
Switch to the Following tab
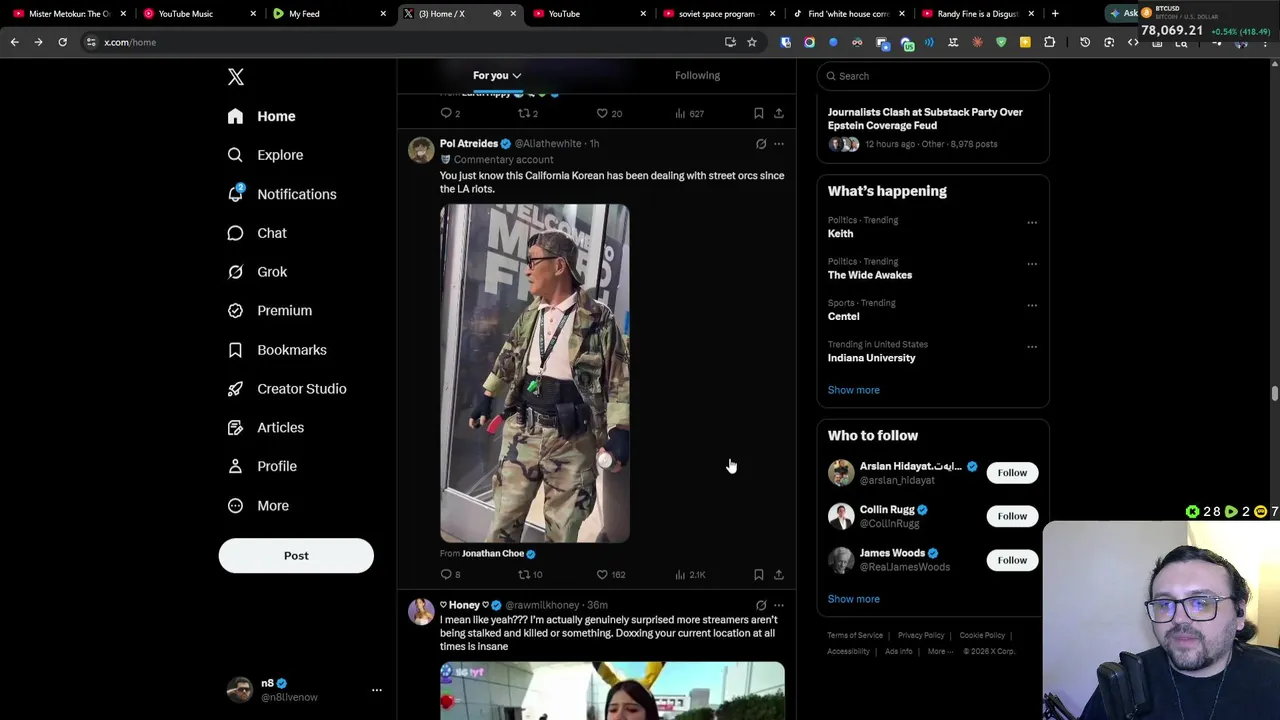(x=697, y=76)
